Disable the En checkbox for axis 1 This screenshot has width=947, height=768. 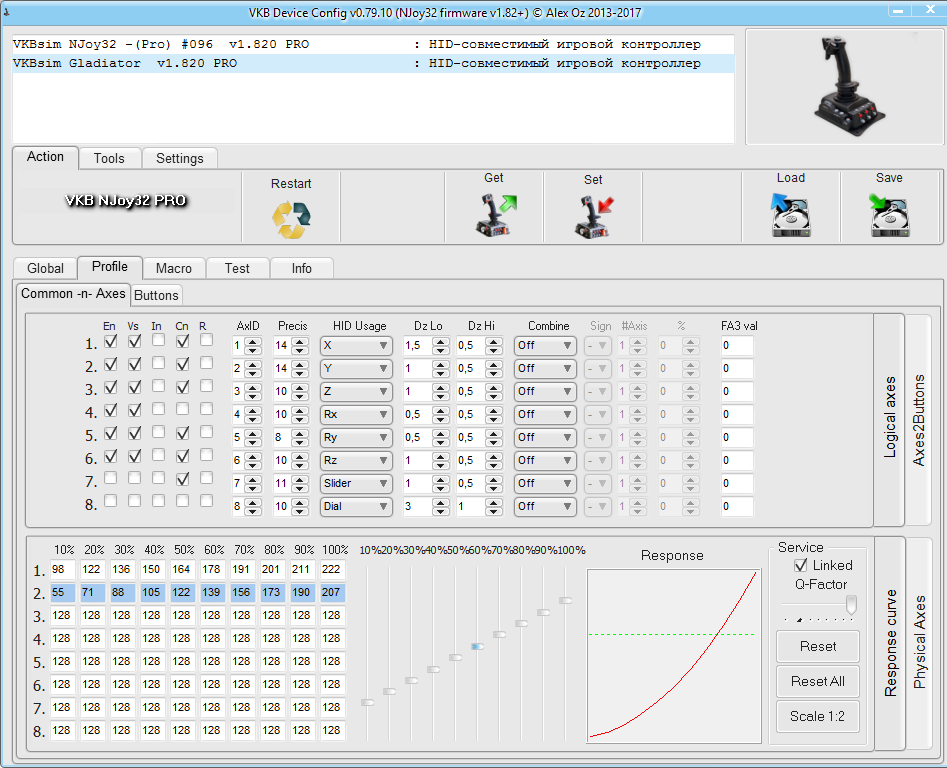(110, 341)
